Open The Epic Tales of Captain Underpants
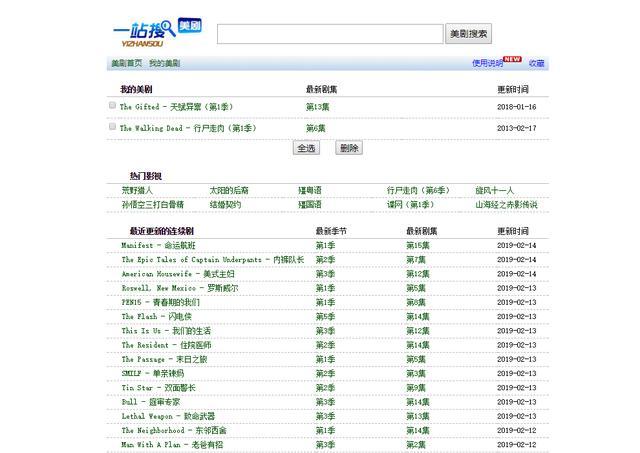Image resolution: width=640 pixels, height=453 pixels. (x=213, y=260)
